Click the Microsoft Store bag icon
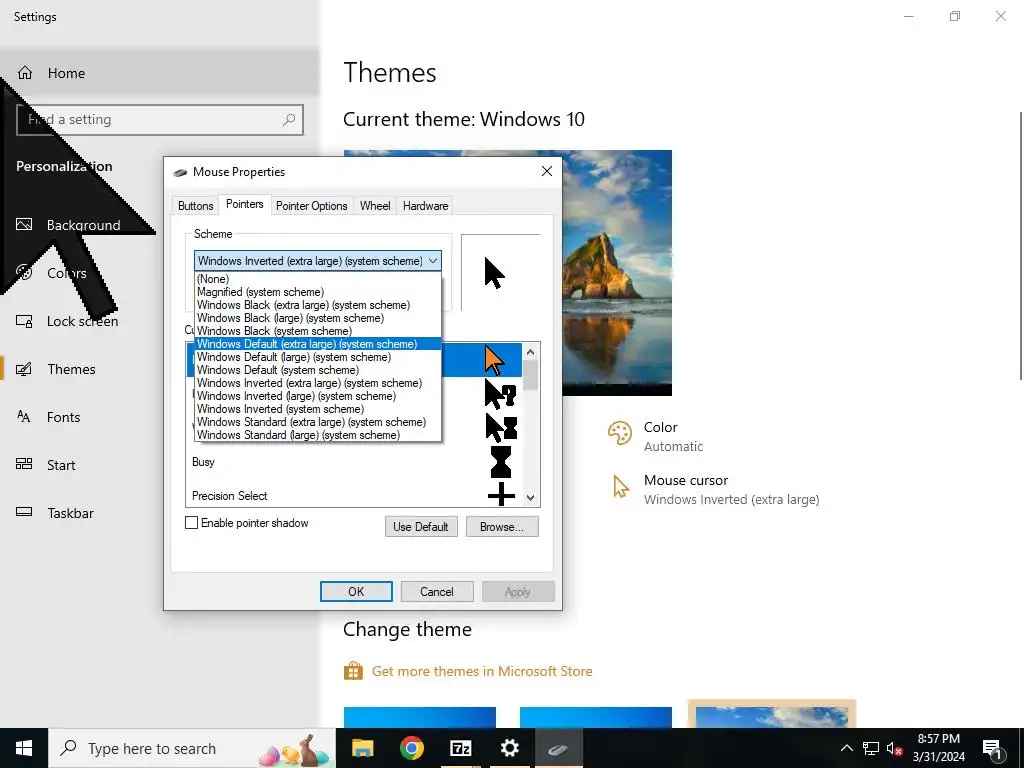This screenshot has width=1024, height=768. pos(353,671)
